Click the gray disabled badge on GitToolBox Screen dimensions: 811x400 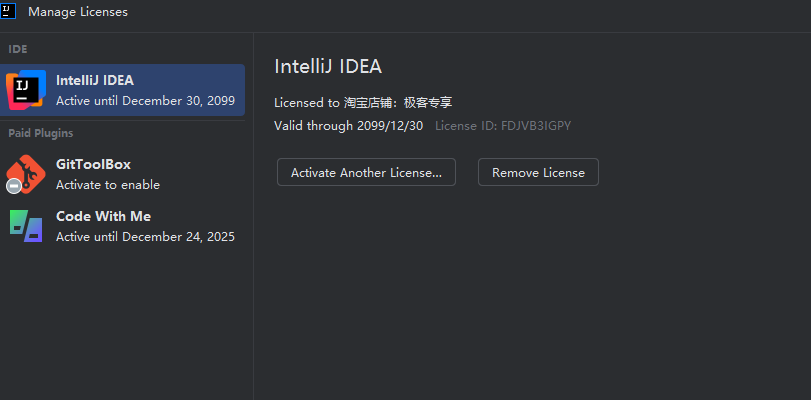point(13,186)
